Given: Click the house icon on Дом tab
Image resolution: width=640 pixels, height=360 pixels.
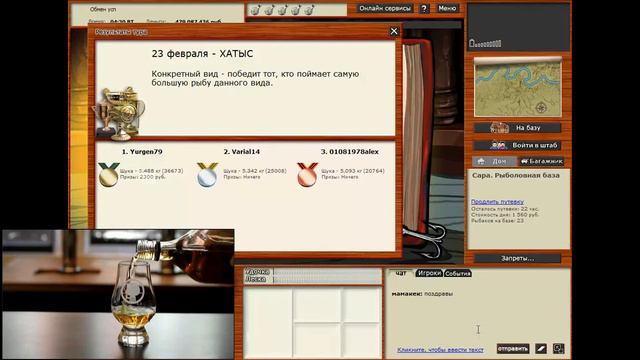Looking at the screenshot, I should (x=481, y=161).
